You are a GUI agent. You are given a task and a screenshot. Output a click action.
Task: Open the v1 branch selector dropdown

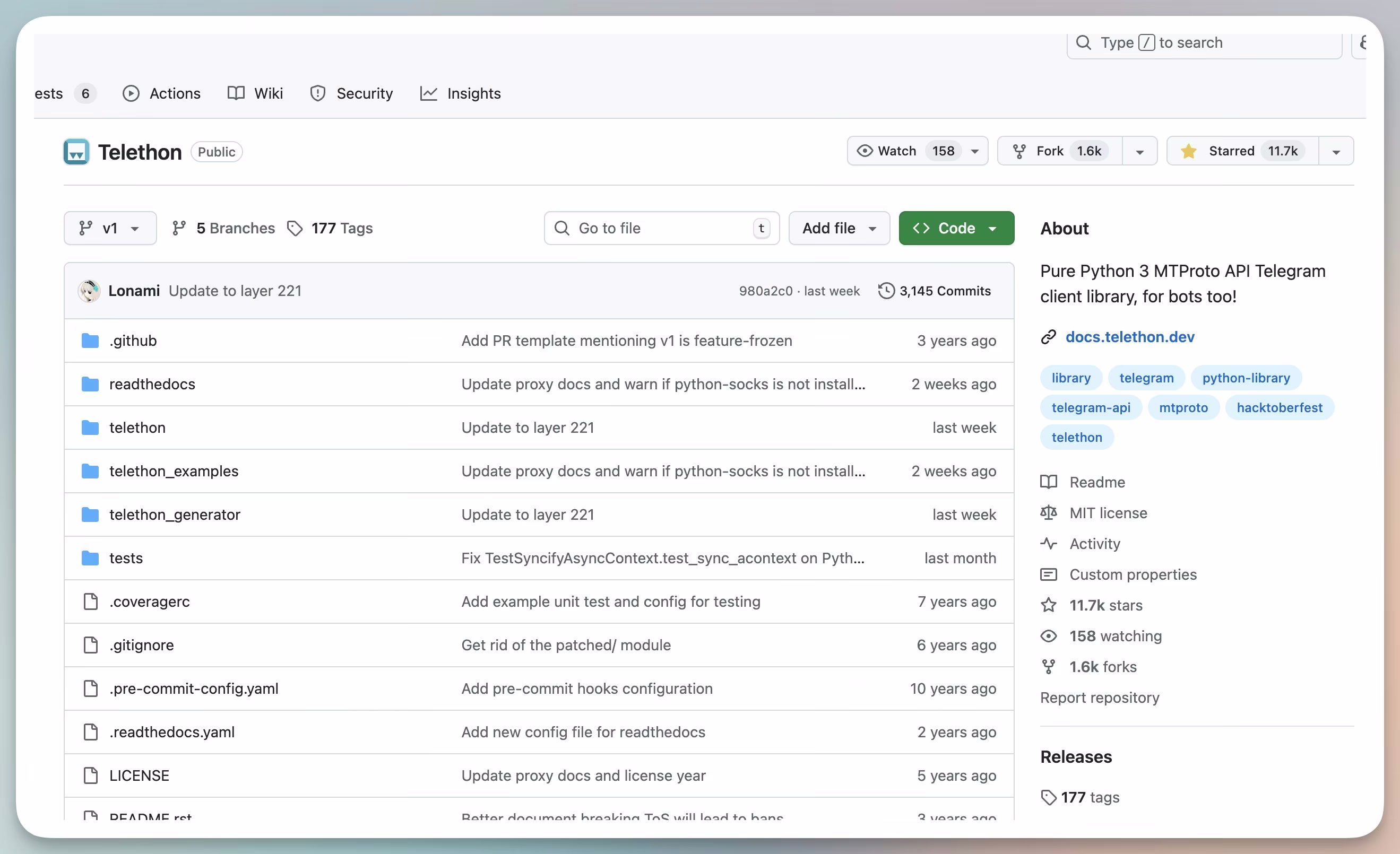[110, 228]
